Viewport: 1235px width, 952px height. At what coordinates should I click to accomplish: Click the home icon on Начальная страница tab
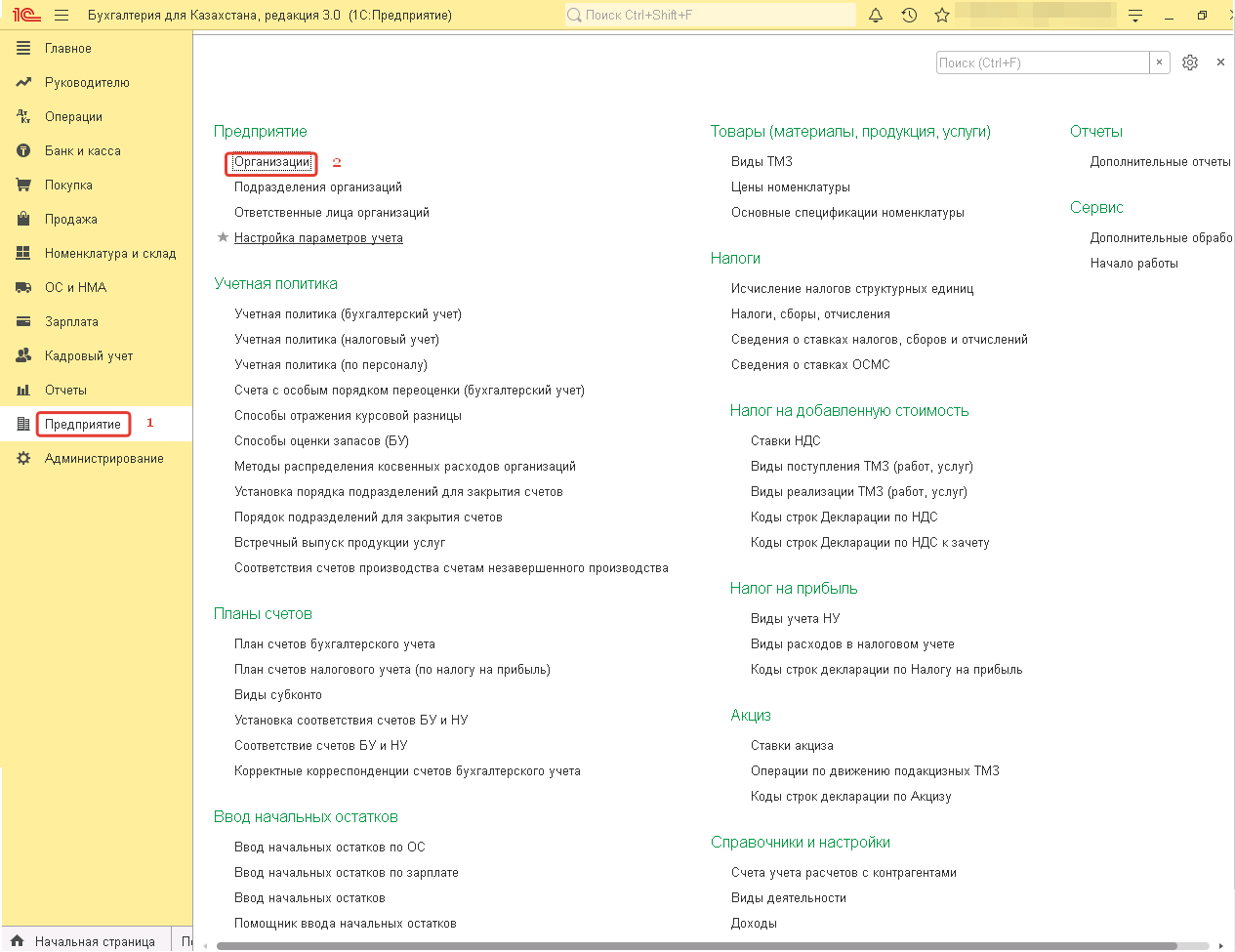coord(17,941)
